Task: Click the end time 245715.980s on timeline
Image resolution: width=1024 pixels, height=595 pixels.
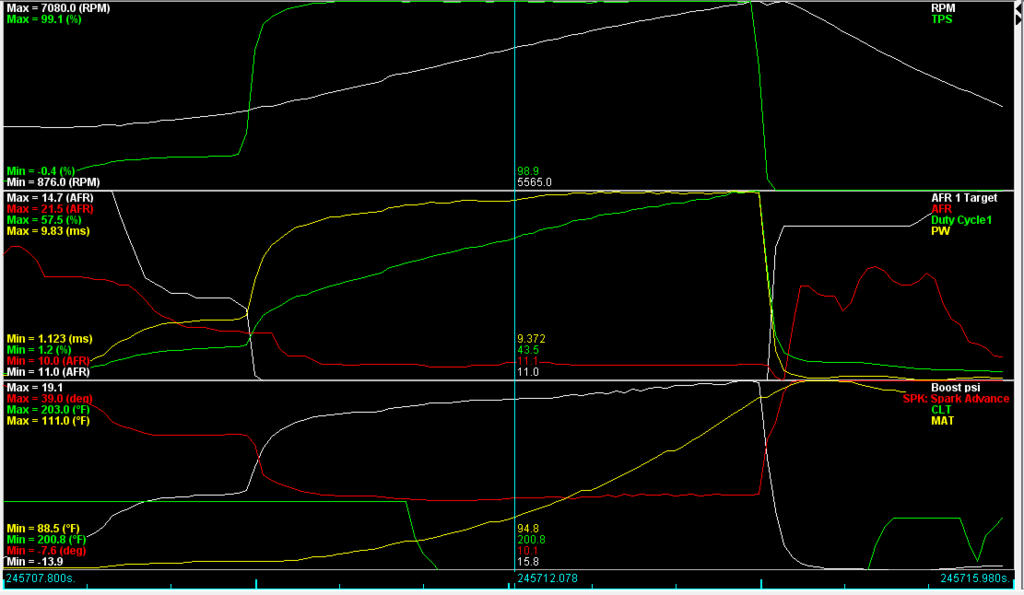Action: coord(979,578)
